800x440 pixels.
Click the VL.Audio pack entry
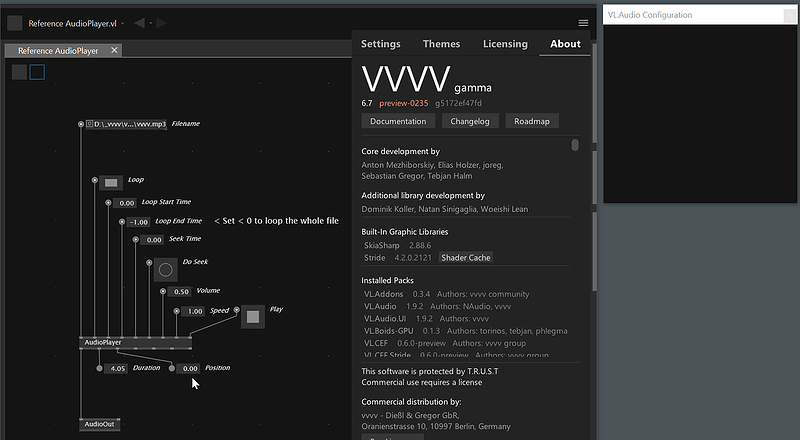pyautogui.click(x=437, y=306)
